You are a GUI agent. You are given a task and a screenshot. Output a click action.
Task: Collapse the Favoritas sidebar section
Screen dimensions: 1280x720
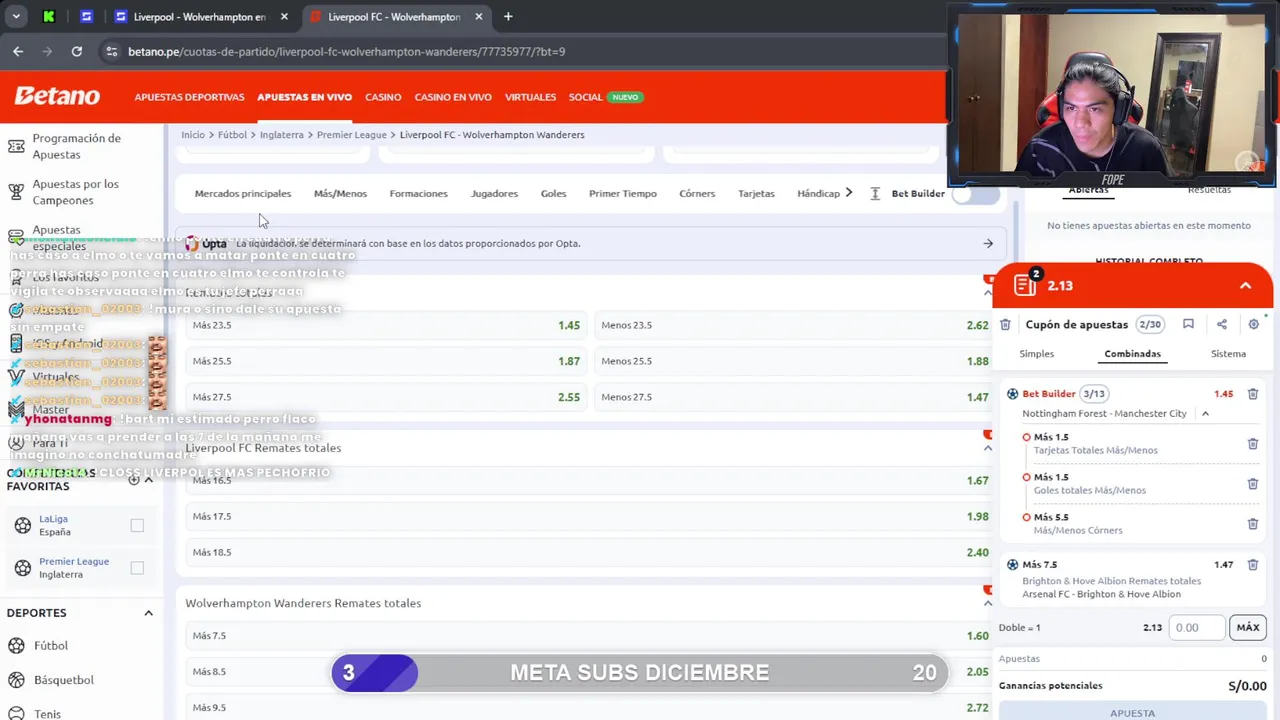coord(148,480)
